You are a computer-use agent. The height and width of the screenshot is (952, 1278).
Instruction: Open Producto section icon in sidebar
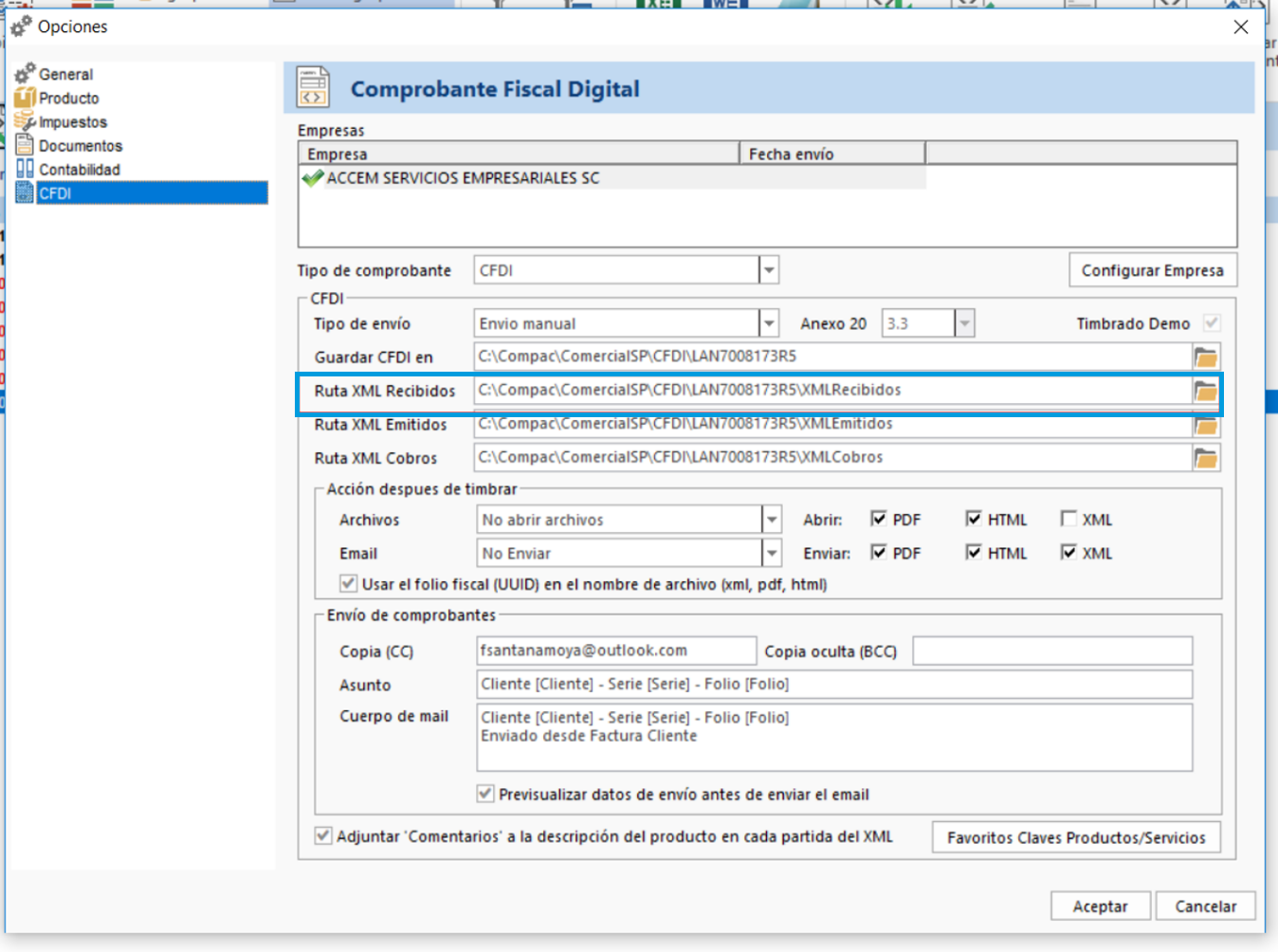pyautogui.click(x=25, y=98)
